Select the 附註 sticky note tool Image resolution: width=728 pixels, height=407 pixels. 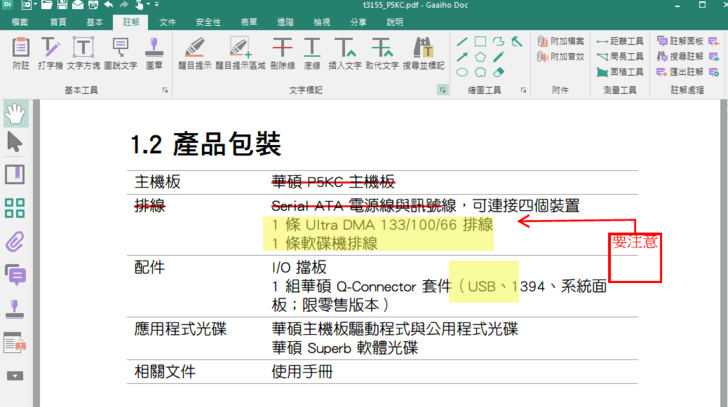pyautogui.click(x=20, y=52)
